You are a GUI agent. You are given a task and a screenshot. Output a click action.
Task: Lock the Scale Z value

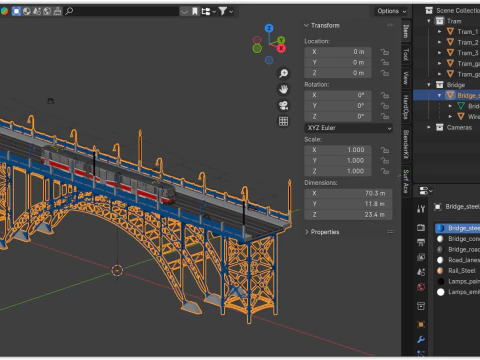coord(385,171)
